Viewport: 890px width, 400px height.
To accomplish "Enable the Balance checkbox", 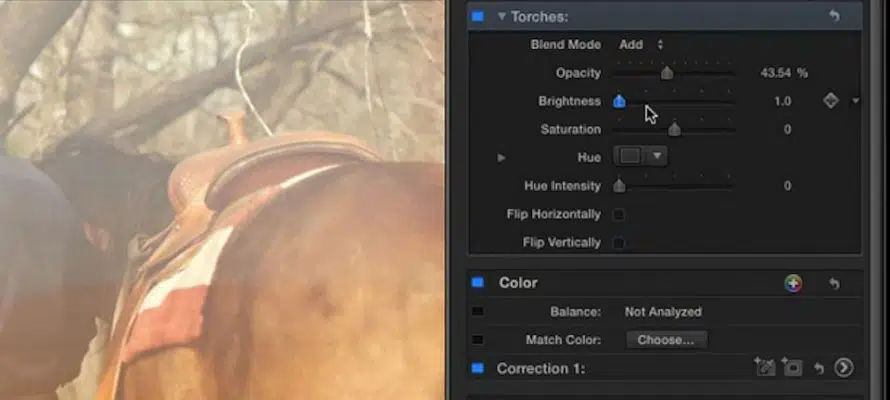I will 478,311.
